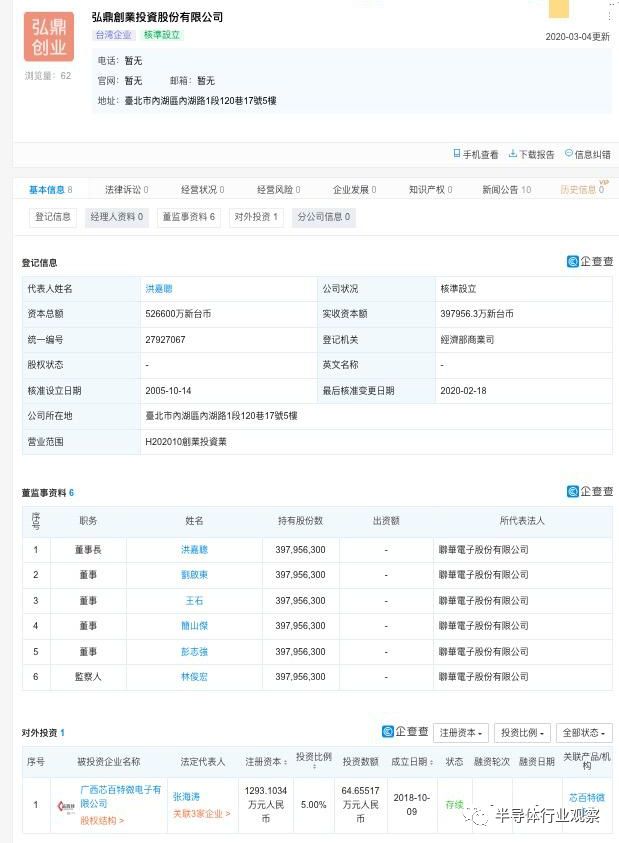
Task: Open director 王石 link in row 3
Action: pyautogui.click(x=194, y=601)
